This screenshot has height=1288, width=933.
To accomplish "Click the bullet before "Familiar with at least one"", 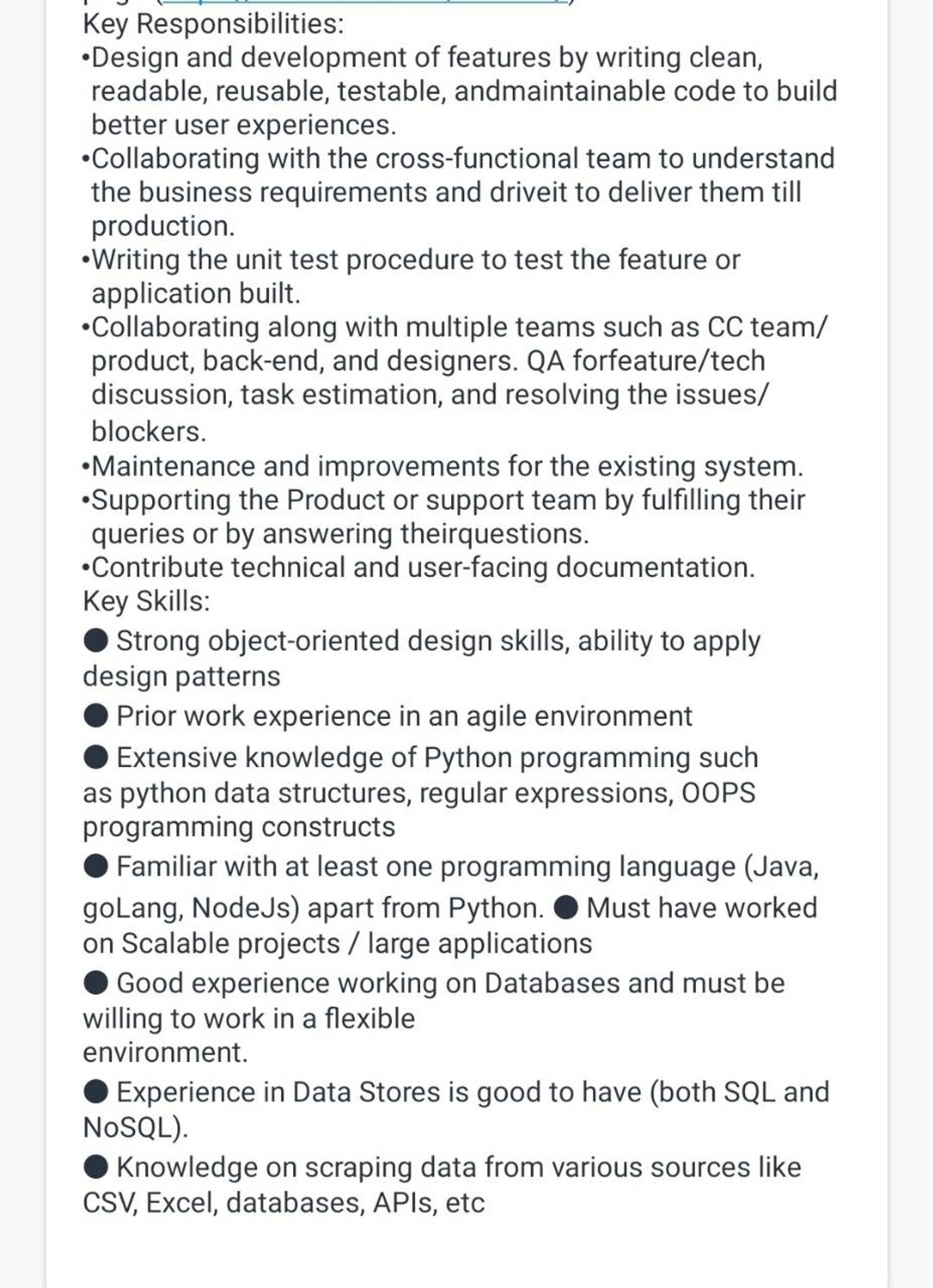I will tap(96, 867).
